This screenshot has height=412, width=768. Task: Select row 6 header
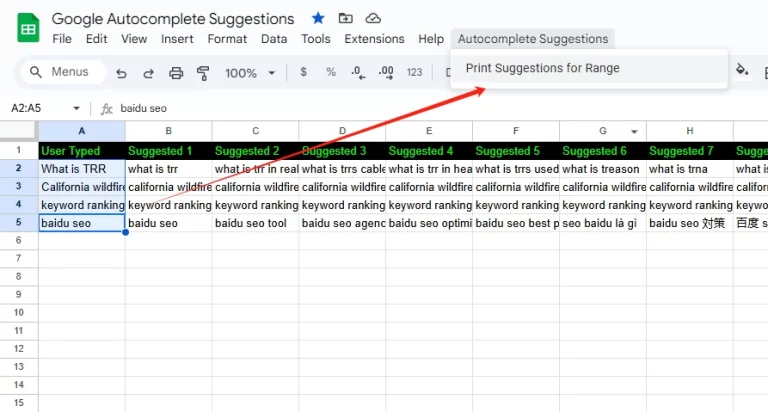[x=19, y=240]
